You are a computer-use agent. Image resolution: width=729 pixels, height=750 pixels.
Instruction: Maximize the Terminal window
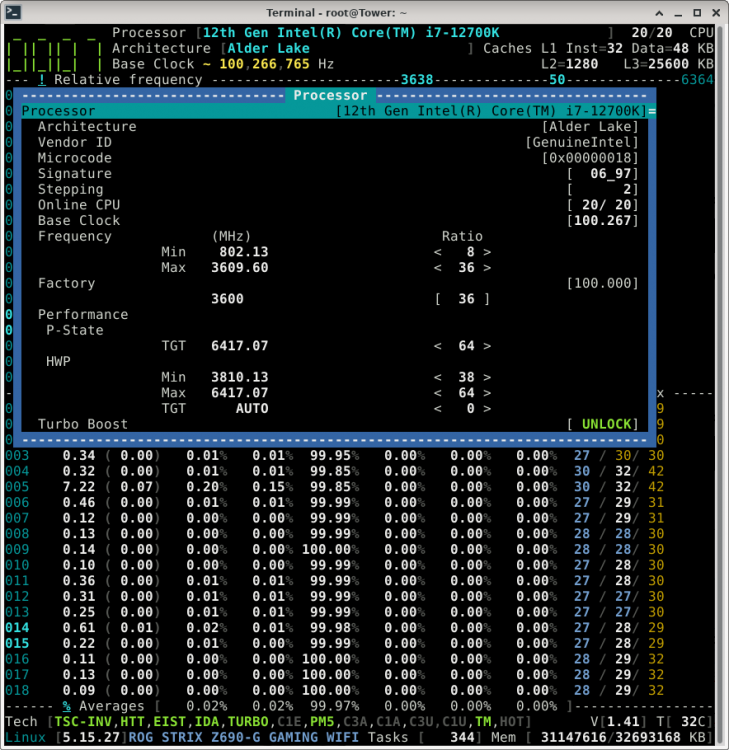pyautogui.click(x=697, y=13)
